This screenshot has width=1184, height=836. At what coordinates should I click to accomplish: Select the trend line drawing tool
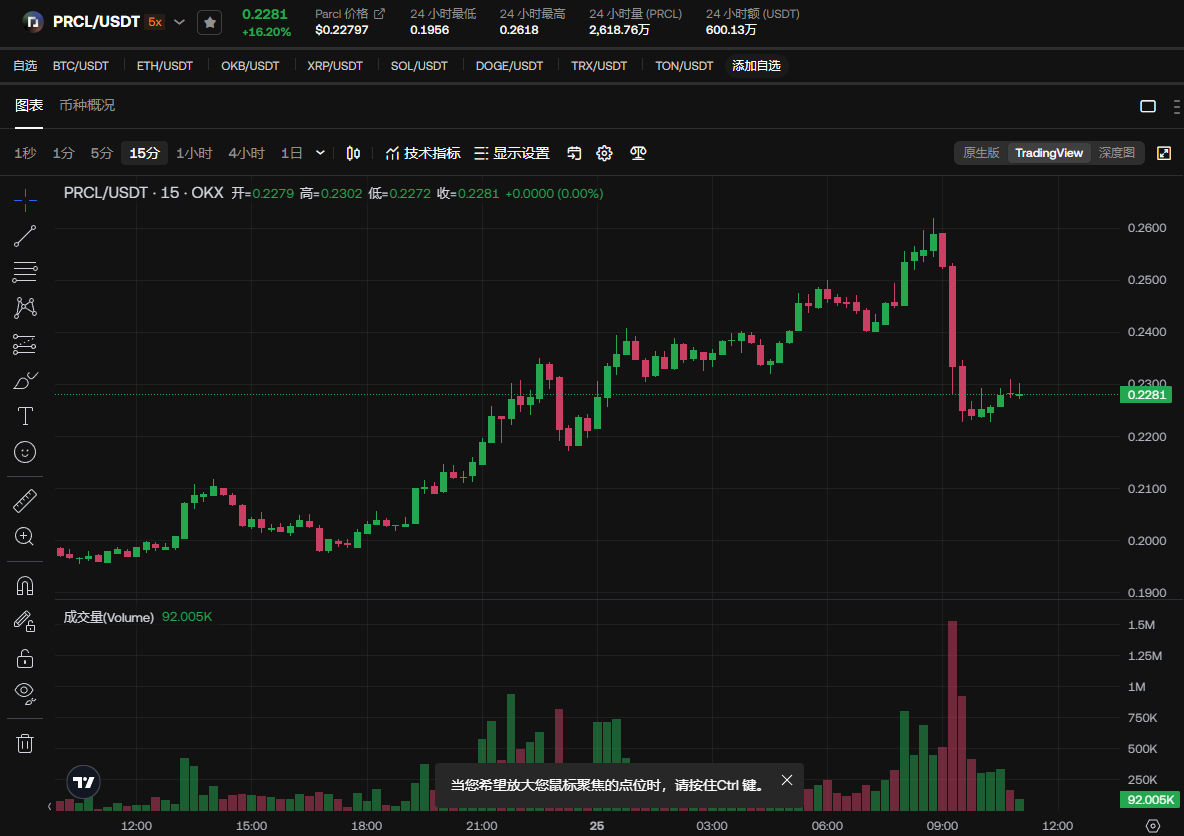pyautogui.click(x=25, y=236)
